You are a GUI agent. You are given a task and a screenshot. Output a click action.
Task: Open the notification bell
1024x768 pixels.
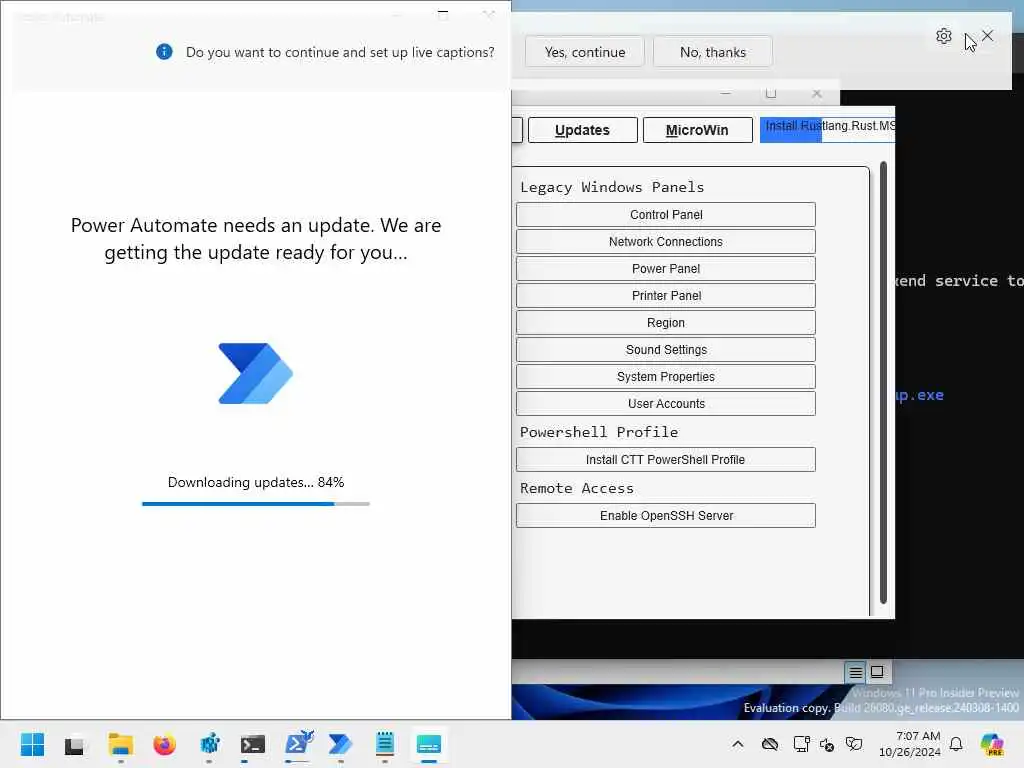pyautogui.click(x=956, y=744)
